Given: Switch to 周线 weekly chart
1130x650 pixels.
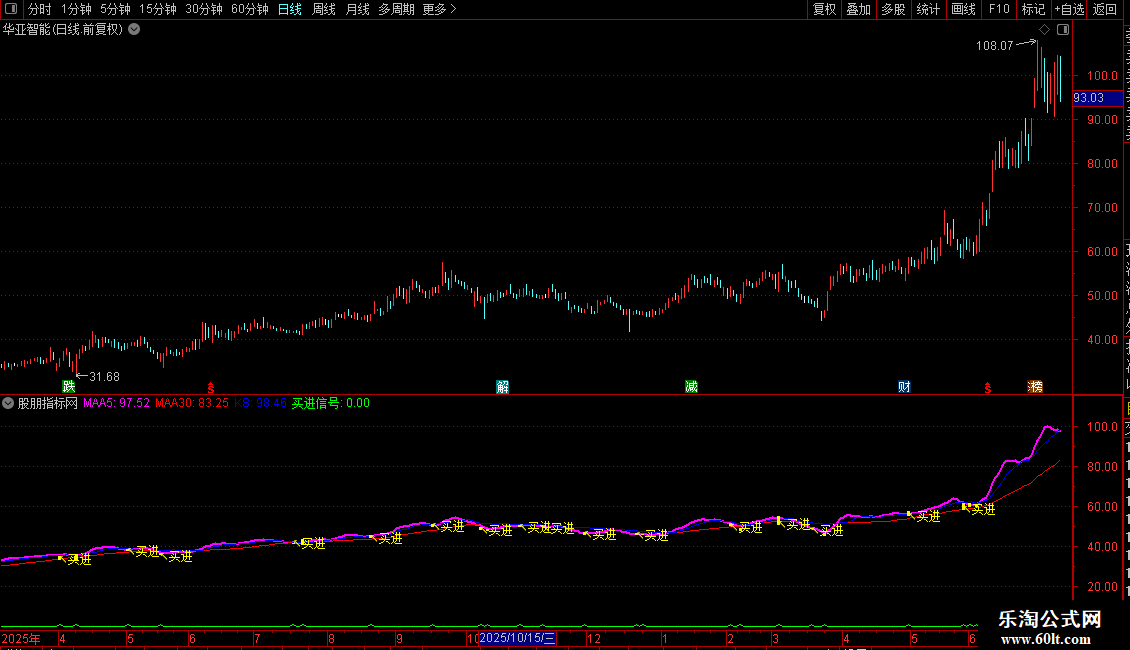Looking at the screenshot, I should 324,9.
